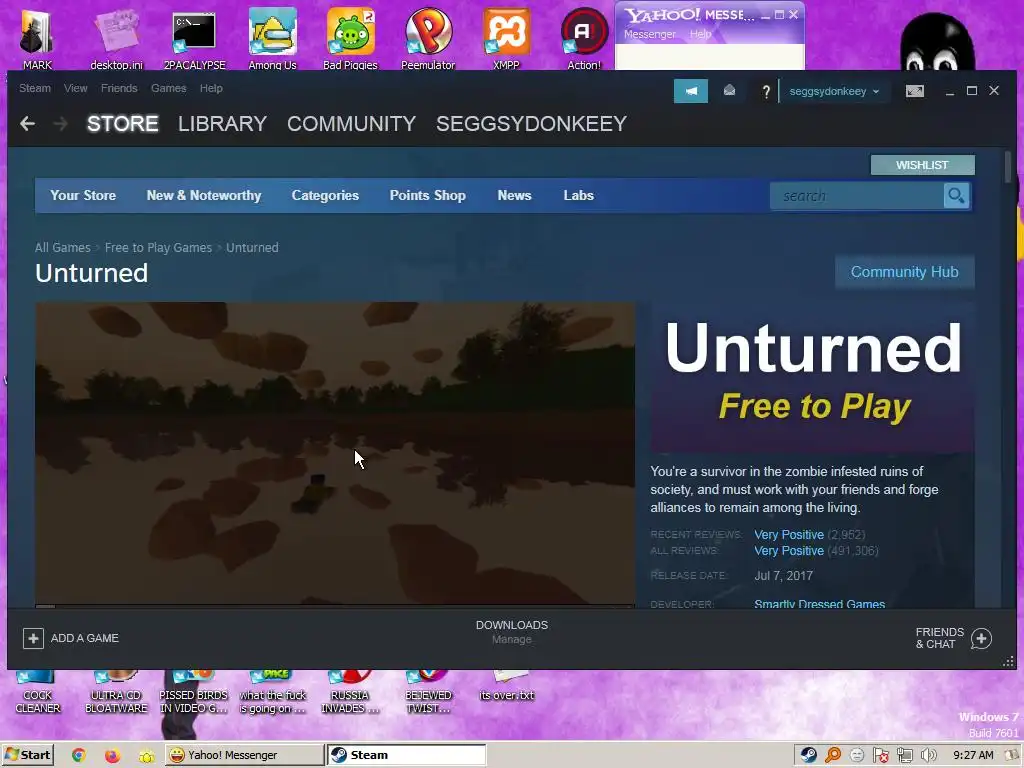1024x768 pixels.
Task: Go forward with the Steam forward arrow
Action: [60, 123]
